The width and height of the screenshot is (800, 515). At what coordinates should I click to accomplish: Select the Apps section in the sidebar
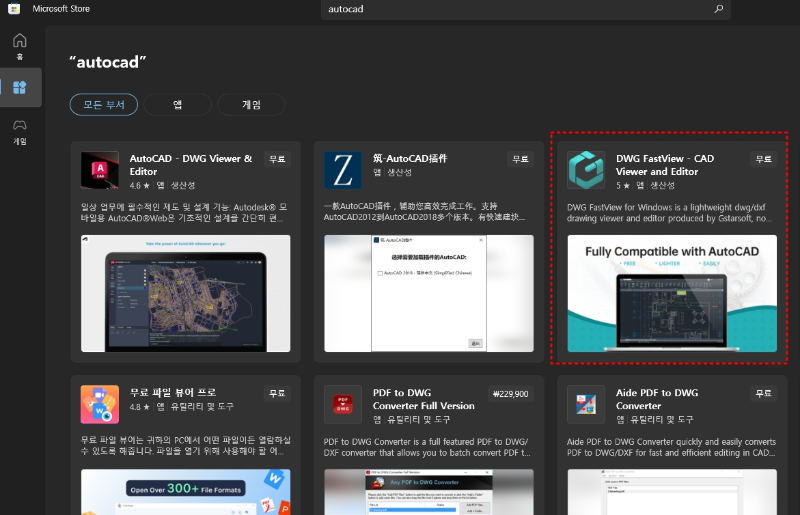click(20, 87)
